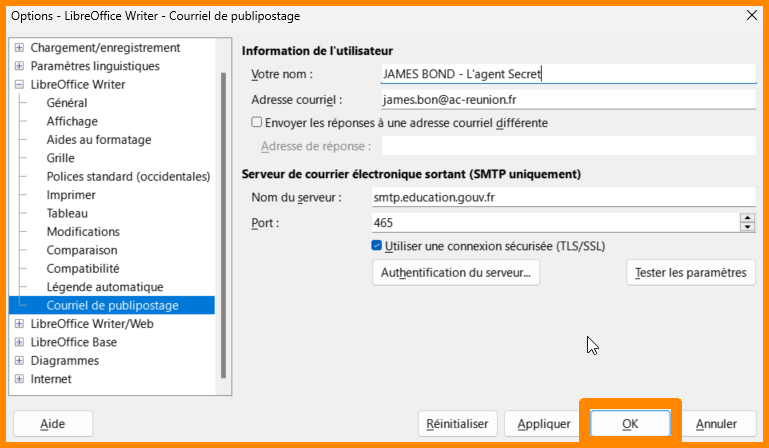Click in the Votre nom text field
Screen dimensions: 769x448
point(566,74)
